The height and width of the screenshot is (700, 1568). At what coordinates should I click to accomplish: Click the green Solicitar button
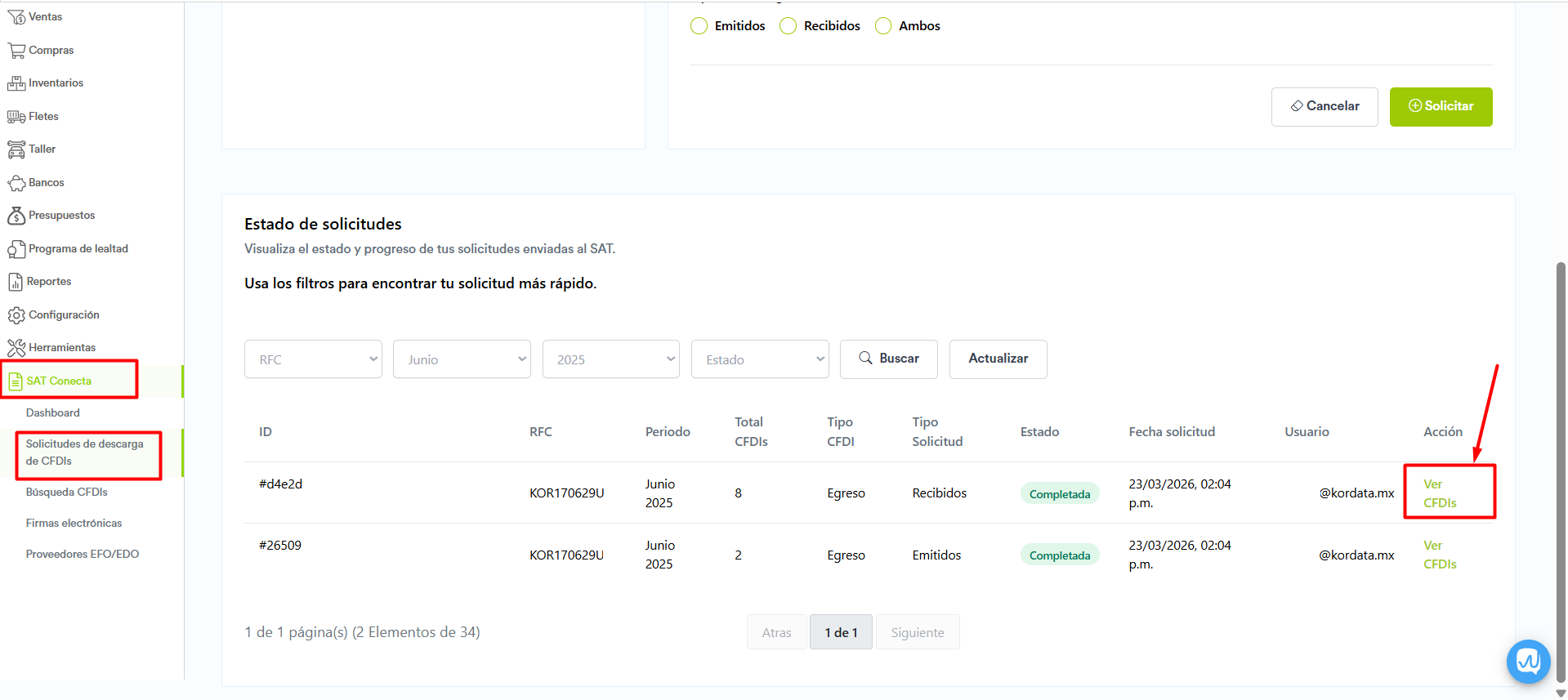[x=1441, y=107]
